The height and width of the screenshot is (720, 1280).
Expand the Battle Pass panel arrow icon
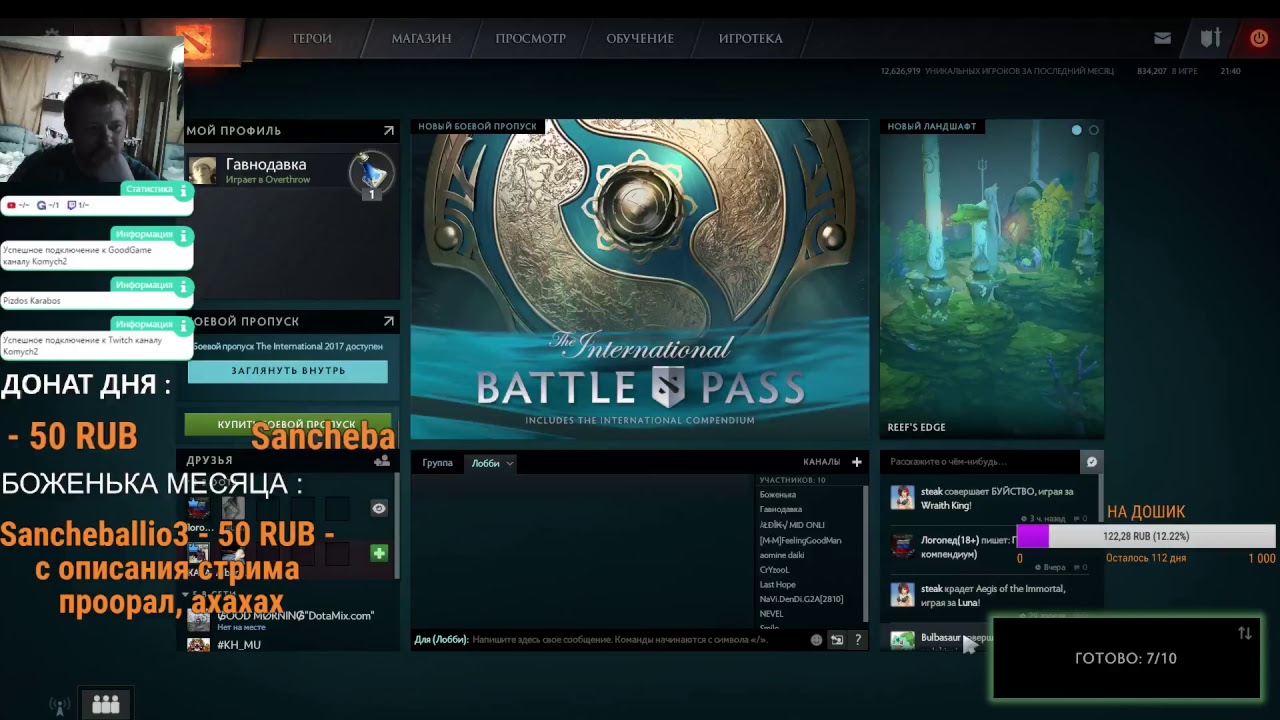click(x=389, y=321)
